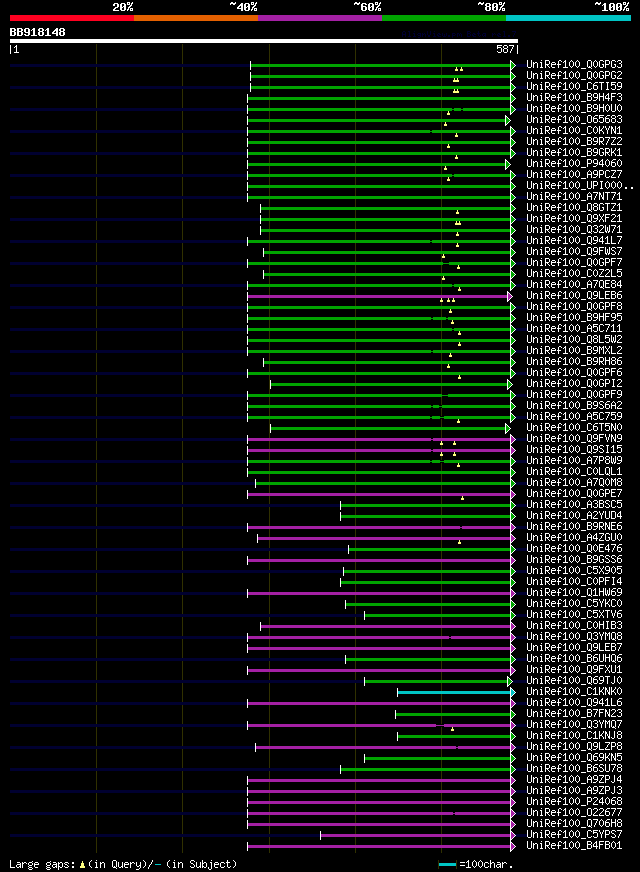640x872 pixels.
Task: Select the UniRef100_A9ZPJ4 label
Action: pos(574,780)
